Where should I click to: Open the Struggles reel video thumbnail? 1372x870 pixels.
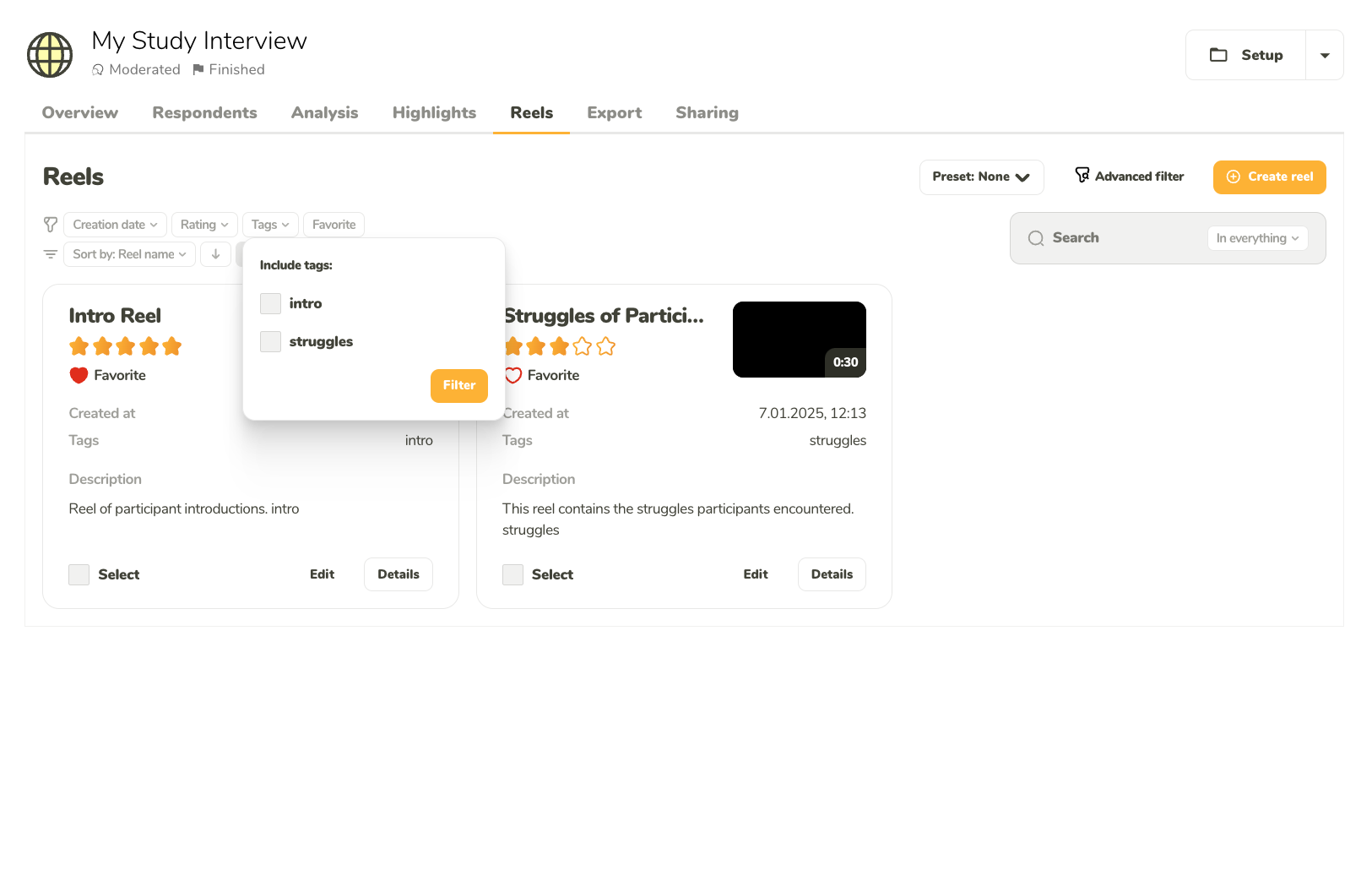coord(800,340)
